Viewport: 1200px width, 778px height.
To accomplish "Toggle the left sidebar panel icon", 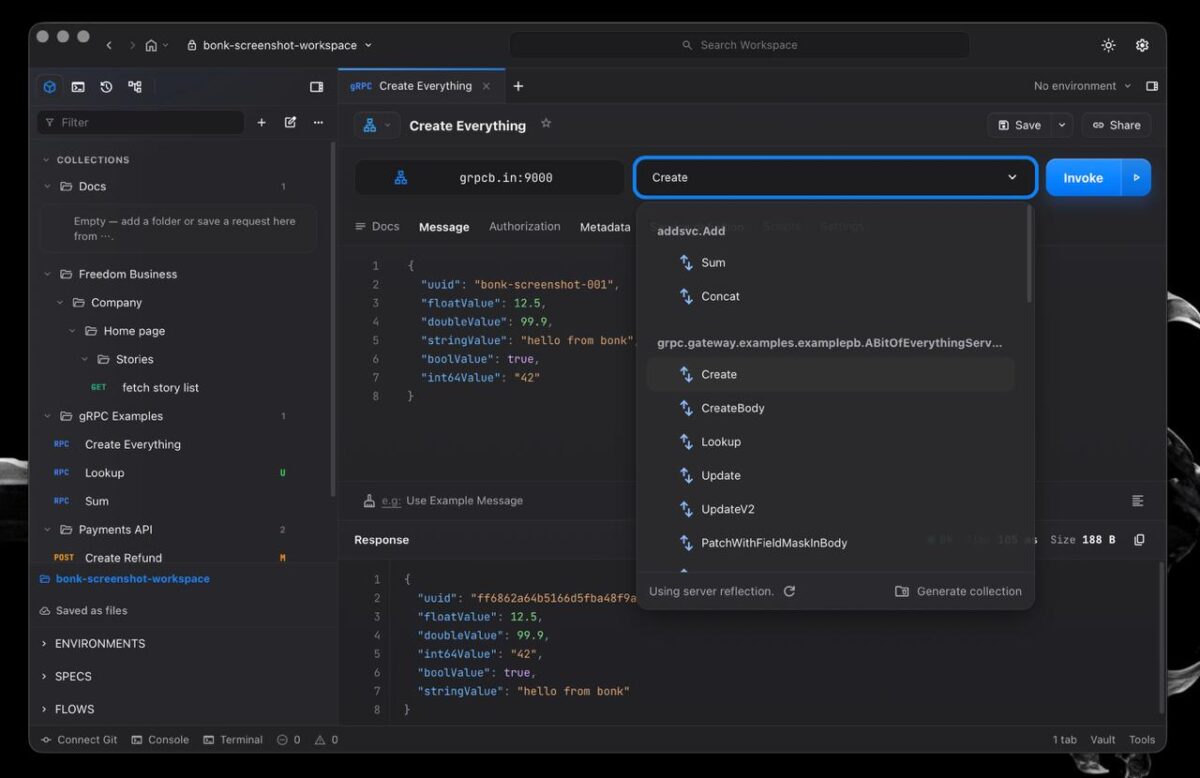I will coord(316,87).
